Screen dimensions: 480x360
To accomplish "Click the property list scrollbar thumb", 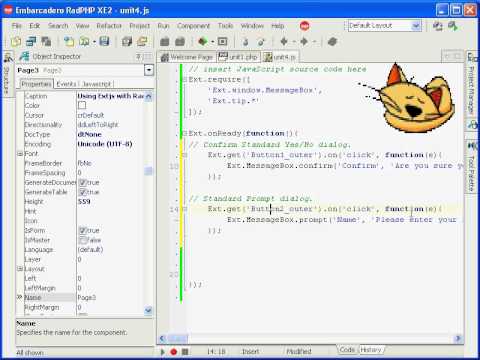I will (149, 171).
